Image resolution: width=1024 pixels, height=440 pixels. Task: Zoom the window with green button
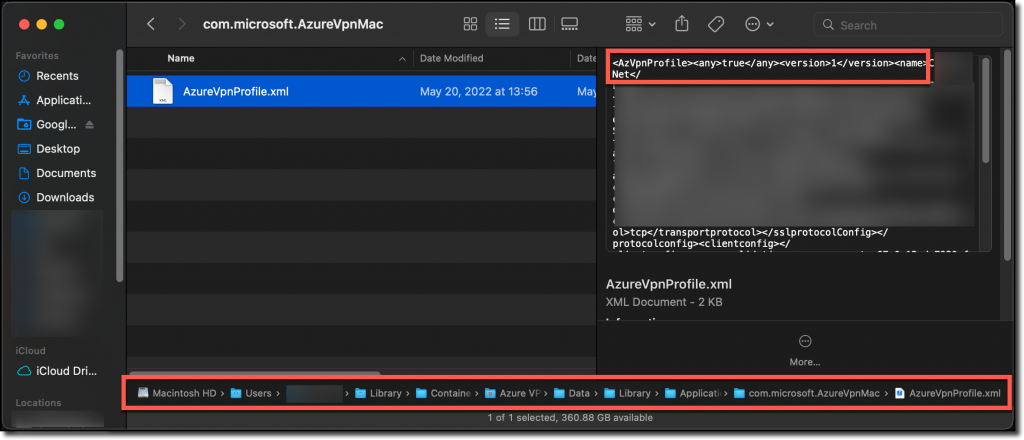[x=59, y=25]
